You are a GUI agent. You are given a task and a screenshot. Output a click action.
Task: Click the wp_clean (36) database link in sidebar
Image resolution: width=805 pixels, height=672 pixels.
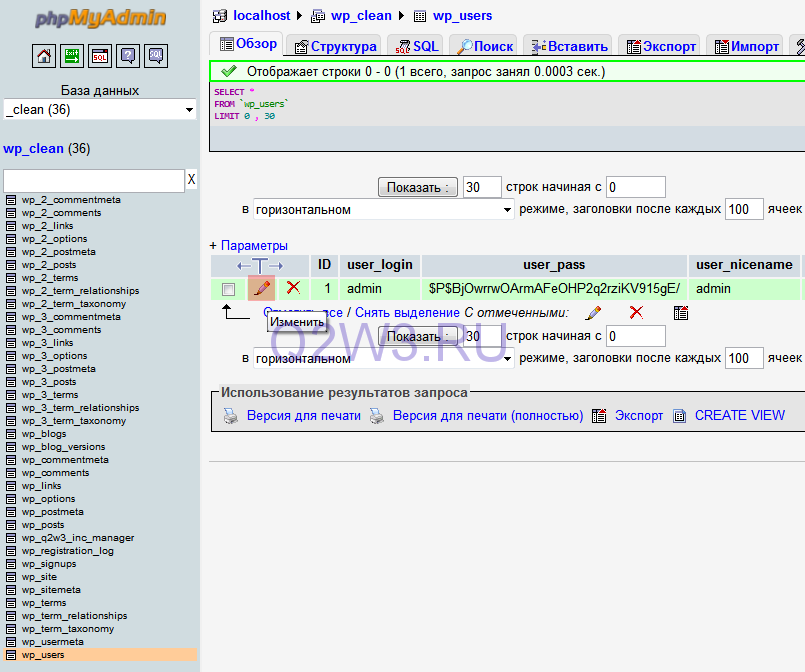tap(33, 149)
